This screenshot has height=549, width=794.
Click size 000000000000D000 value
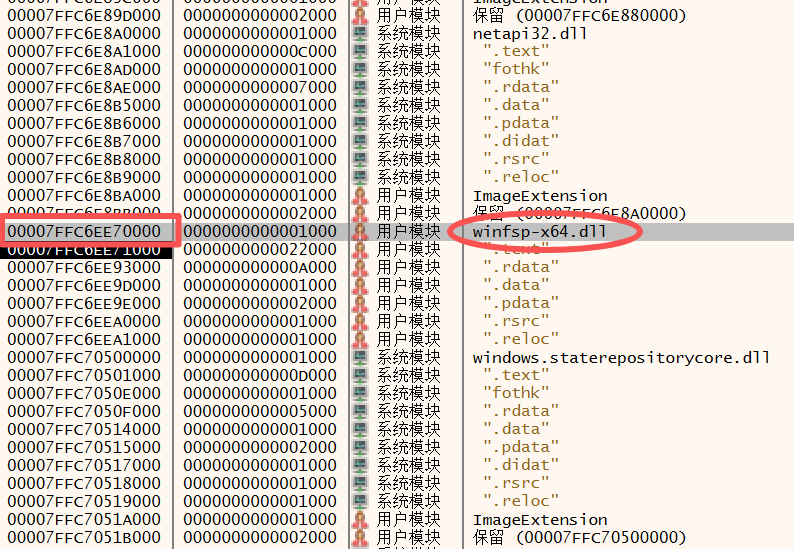[x=260, y=375]
